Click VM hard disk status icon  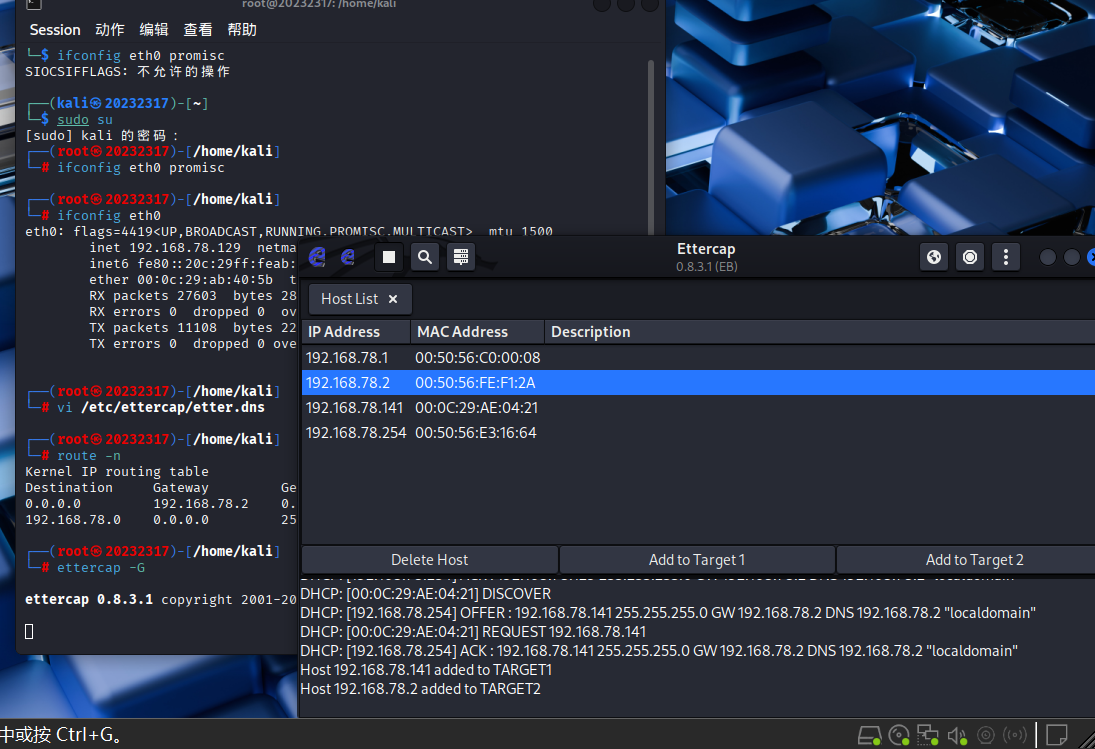pyautogui.click(x=869, y=735)
